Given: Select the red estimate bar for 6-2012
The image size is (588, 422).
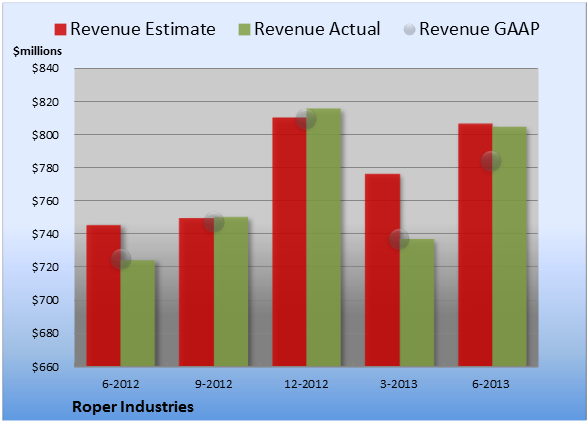Looking at the screenshot, I should point(104,296).
